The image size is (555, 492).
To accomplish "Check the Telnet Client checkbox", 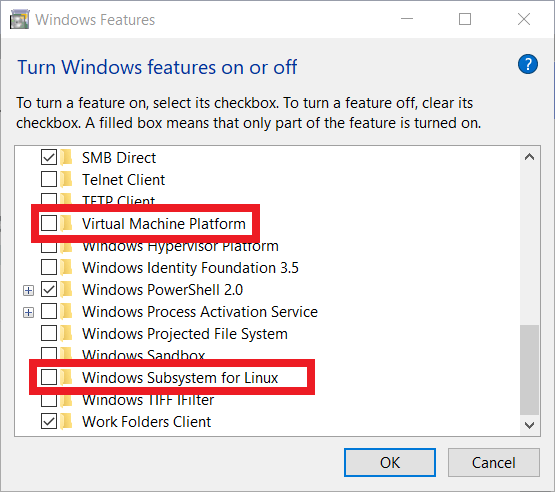I will (x=49, y=179).
